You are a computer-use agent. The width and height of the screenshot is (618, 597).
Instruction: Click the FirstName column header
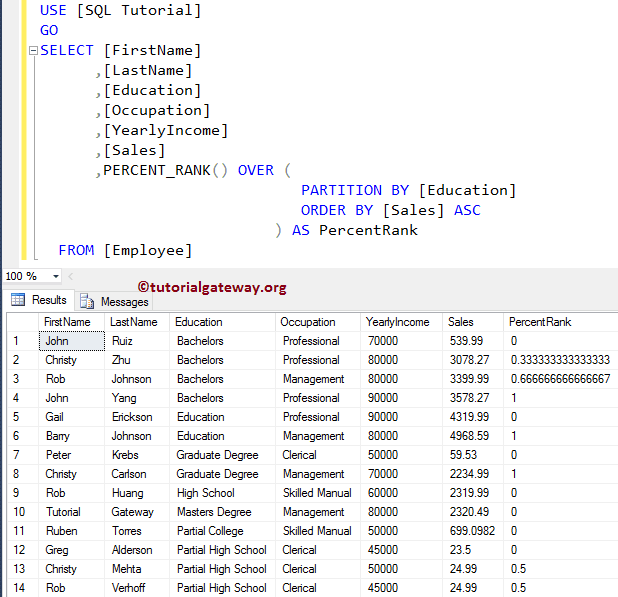[71, 322]
